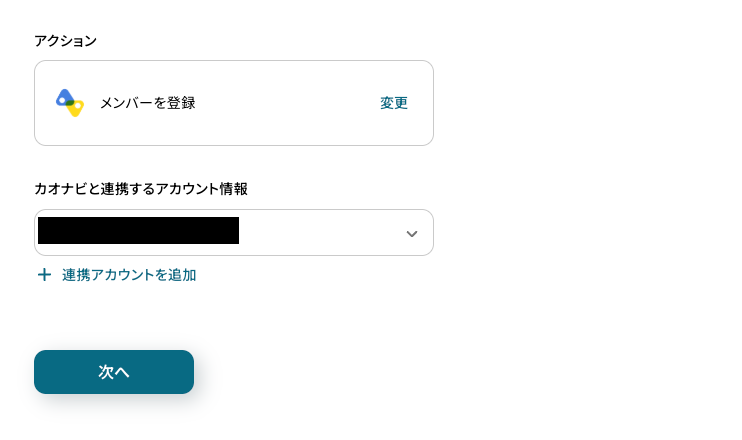The height and width of the screenshot is (440, 742).
Task: Click the bottom border area of action card
Action: (x=234, y=143)
